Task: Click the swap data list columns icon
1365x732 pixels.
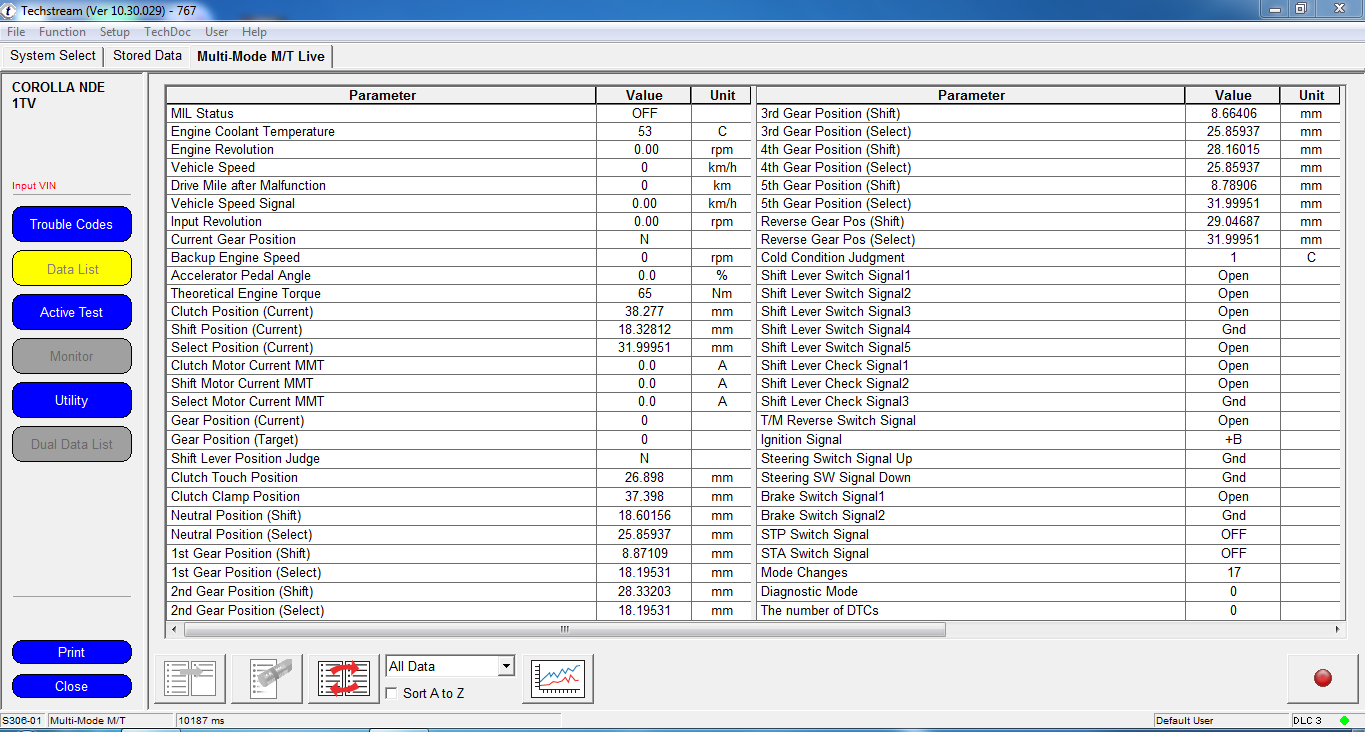Action: point(343,679)
